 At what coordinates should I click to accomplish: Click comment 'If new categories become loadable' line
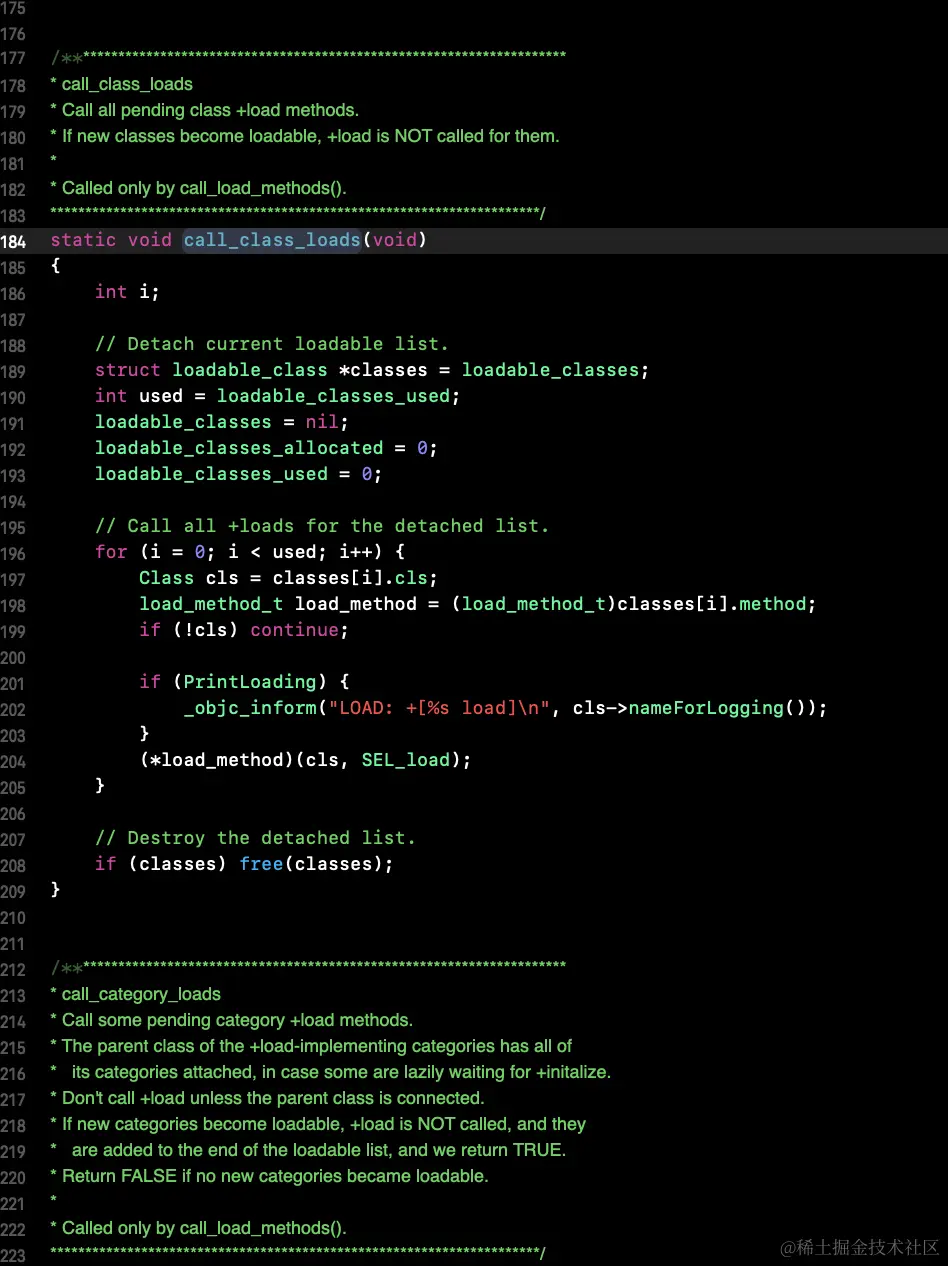coord(318,1124)
